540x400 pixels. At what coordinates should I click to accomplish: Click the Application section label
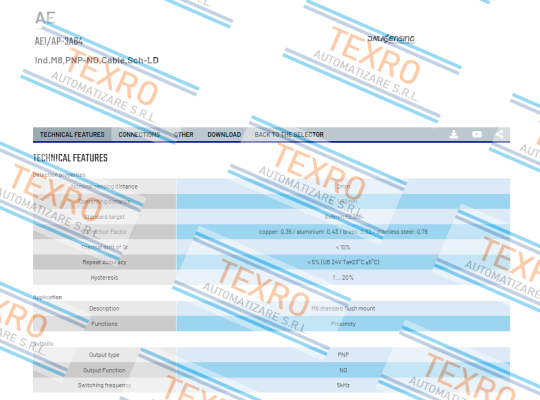pyautogui.click(x=48, y=297)
